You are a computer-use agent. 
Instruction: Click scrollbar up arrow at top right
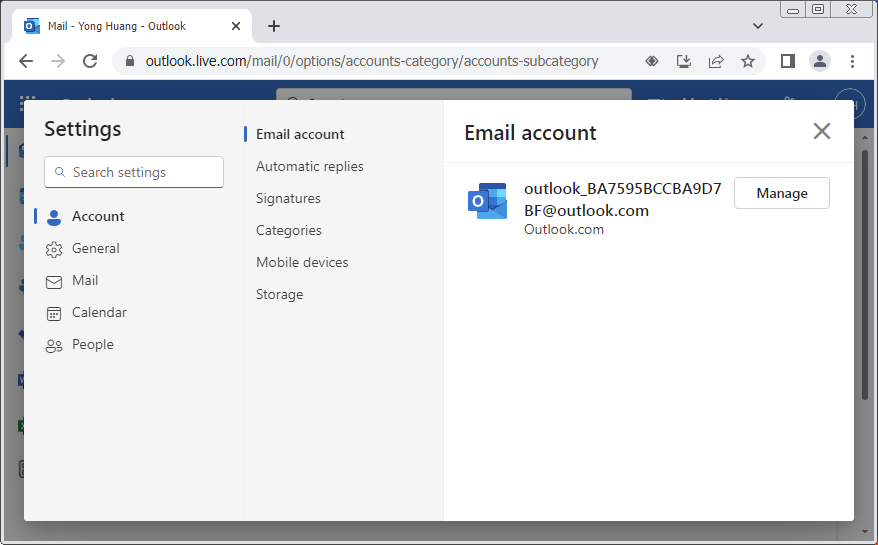point(865,137)
